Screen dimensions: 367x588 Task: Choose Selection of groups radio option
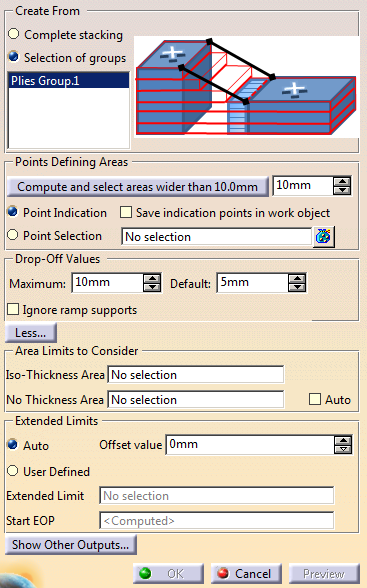point(13,57)
